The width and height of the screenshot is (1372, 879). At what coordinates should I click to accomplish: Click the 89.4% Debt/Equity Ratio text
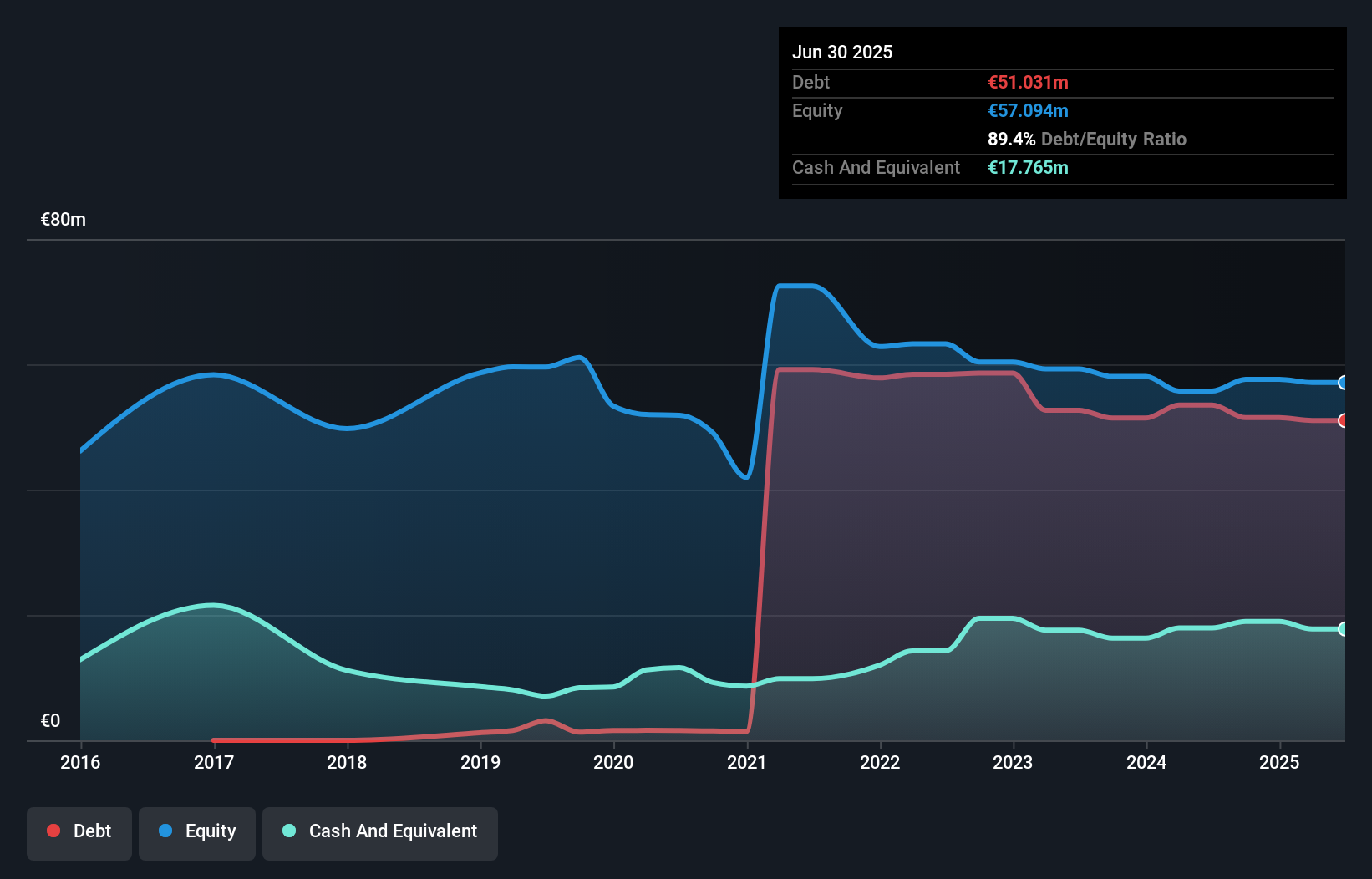pos(1087,139)
